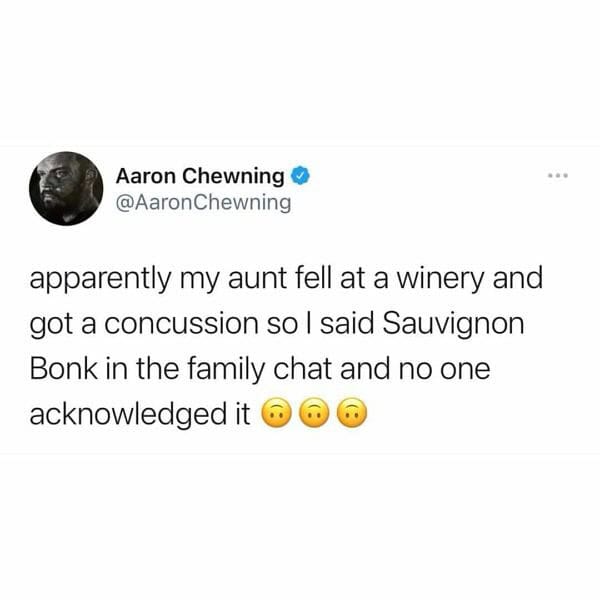600x600 pixels.
Task: Click the word "said" in the tweet
Action: click(347, 324)
